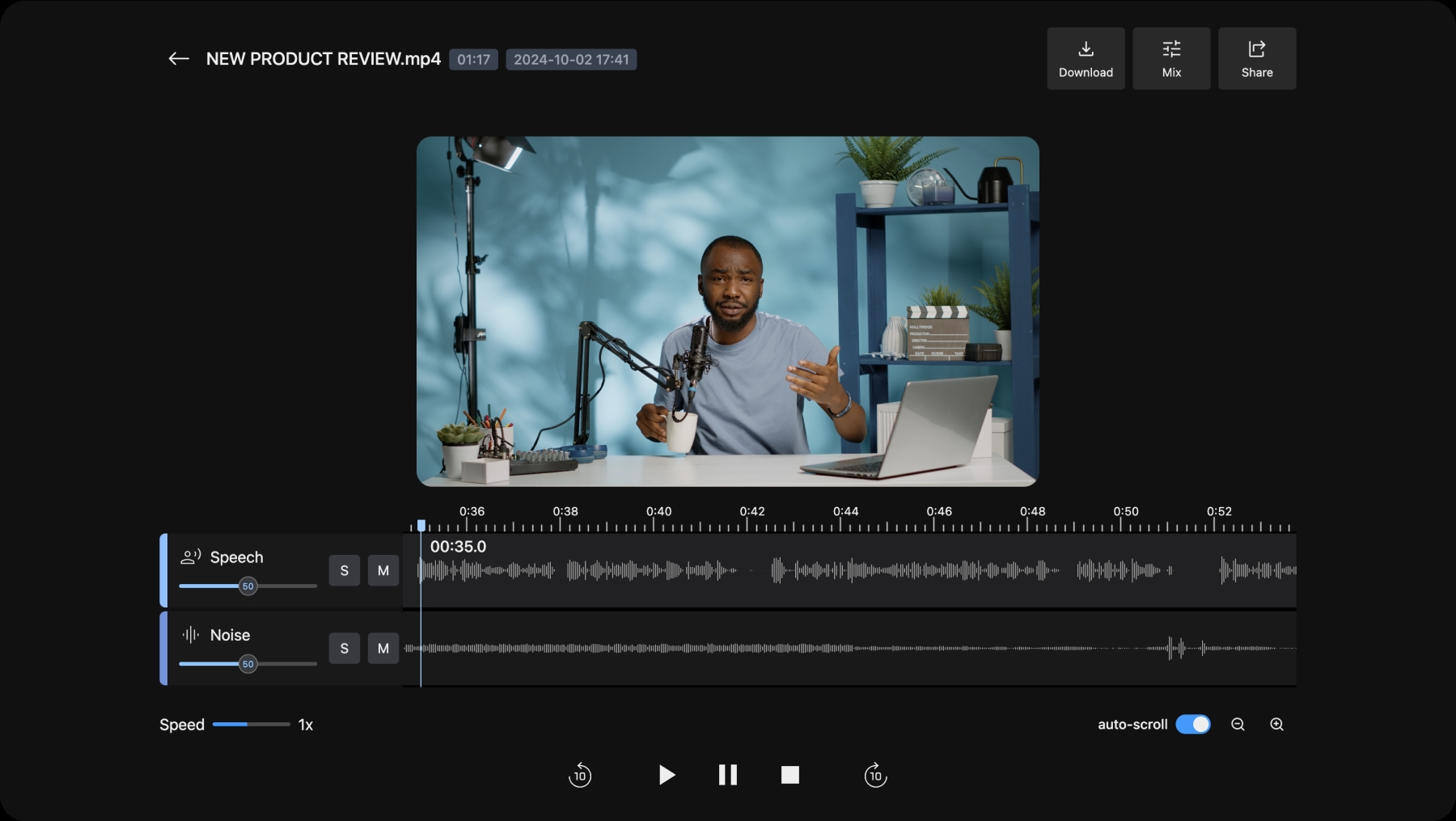Rewind 10 seconds
The image size is (1456, 821).
[580, 775]
